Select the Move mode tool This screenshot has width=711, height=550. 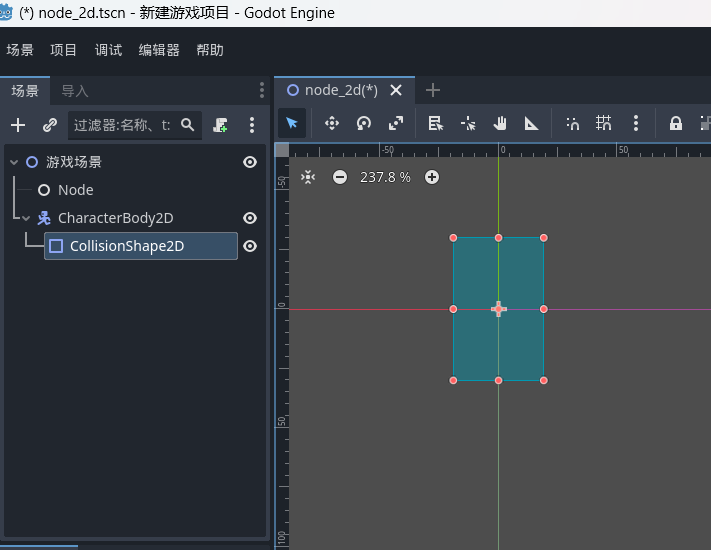[x=332, y=123]
